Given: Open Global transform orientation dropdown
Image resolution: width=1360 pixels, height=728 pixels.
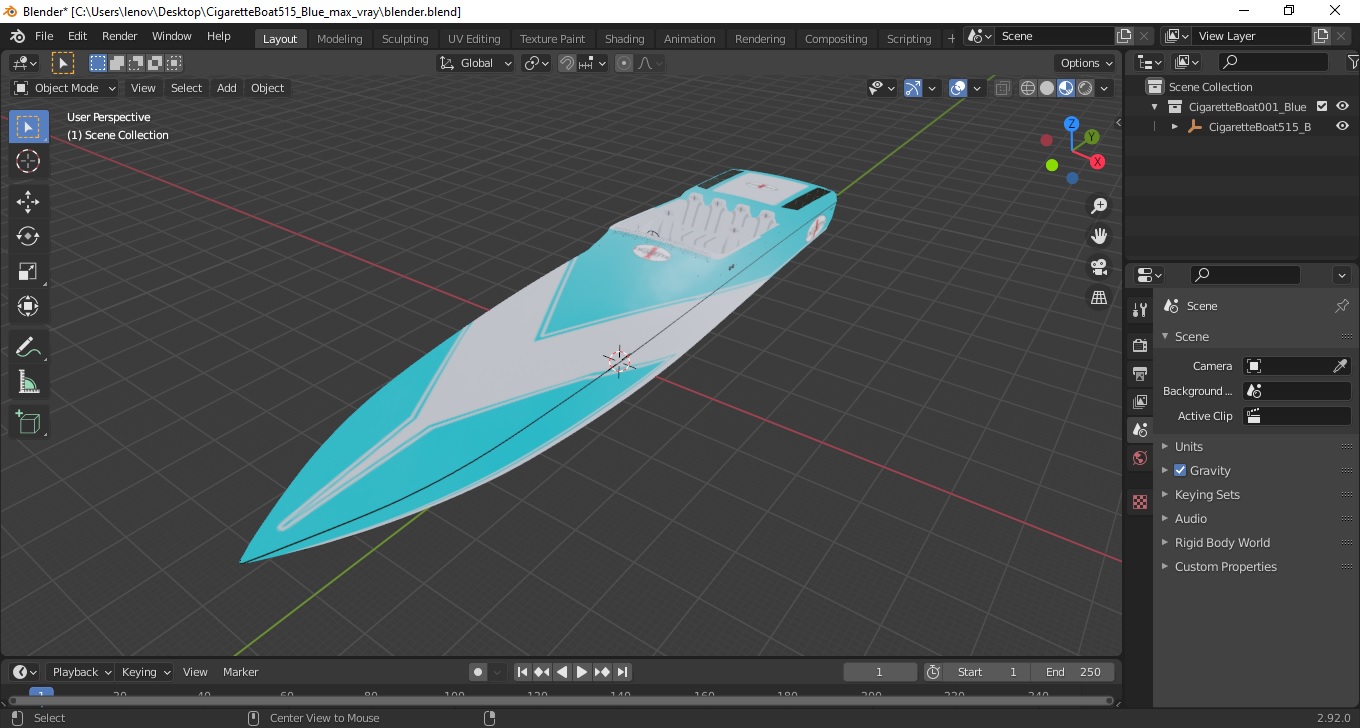Looking at the screenshot, I should pos(476,63).
